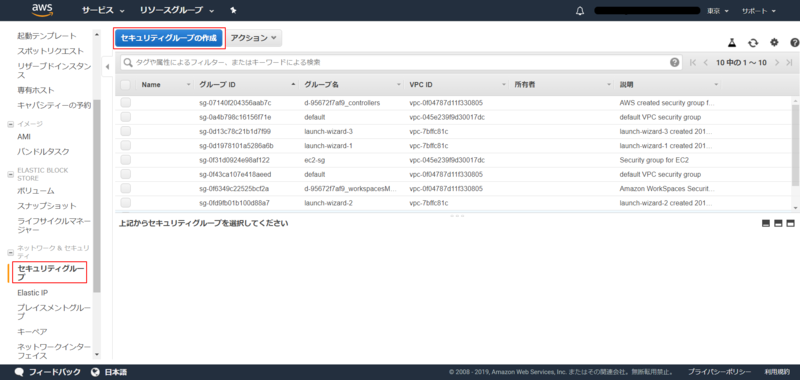Open the help question mark icon

(x=795, y=43)
